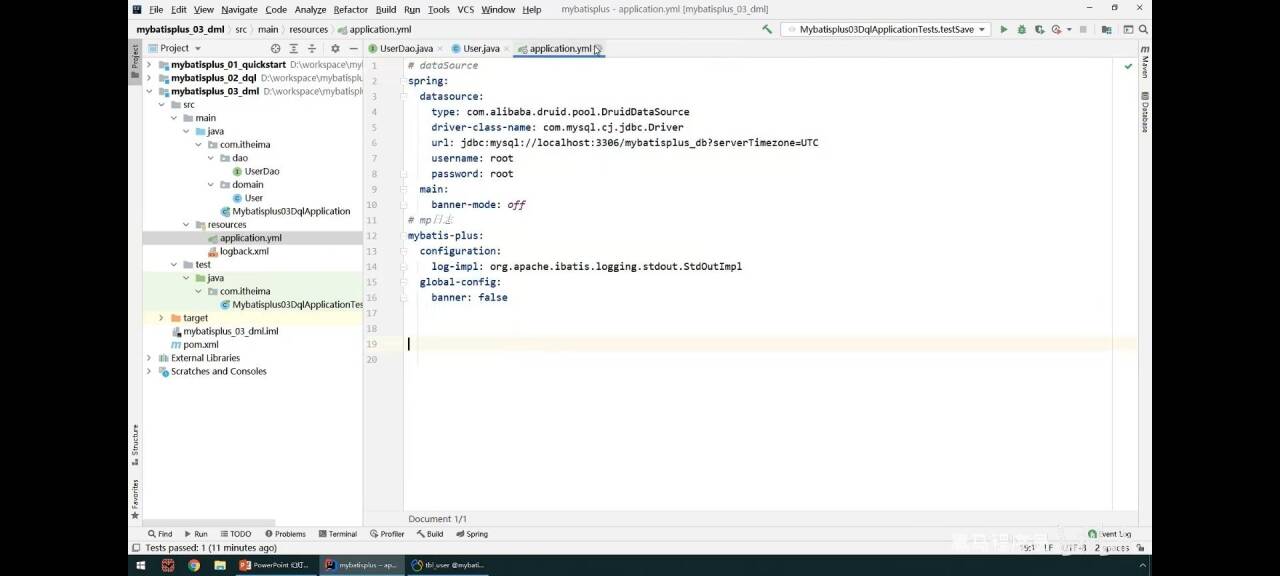The width and height of the screenshot is (1280, 576).
Task: Open File Explorer from the taskbar
Action: click(x=219, y=565)
